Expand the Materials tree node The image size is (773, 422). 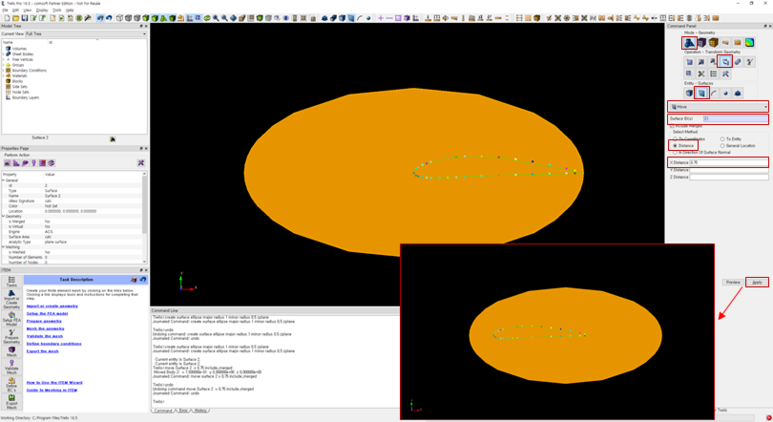coord(3,76)
